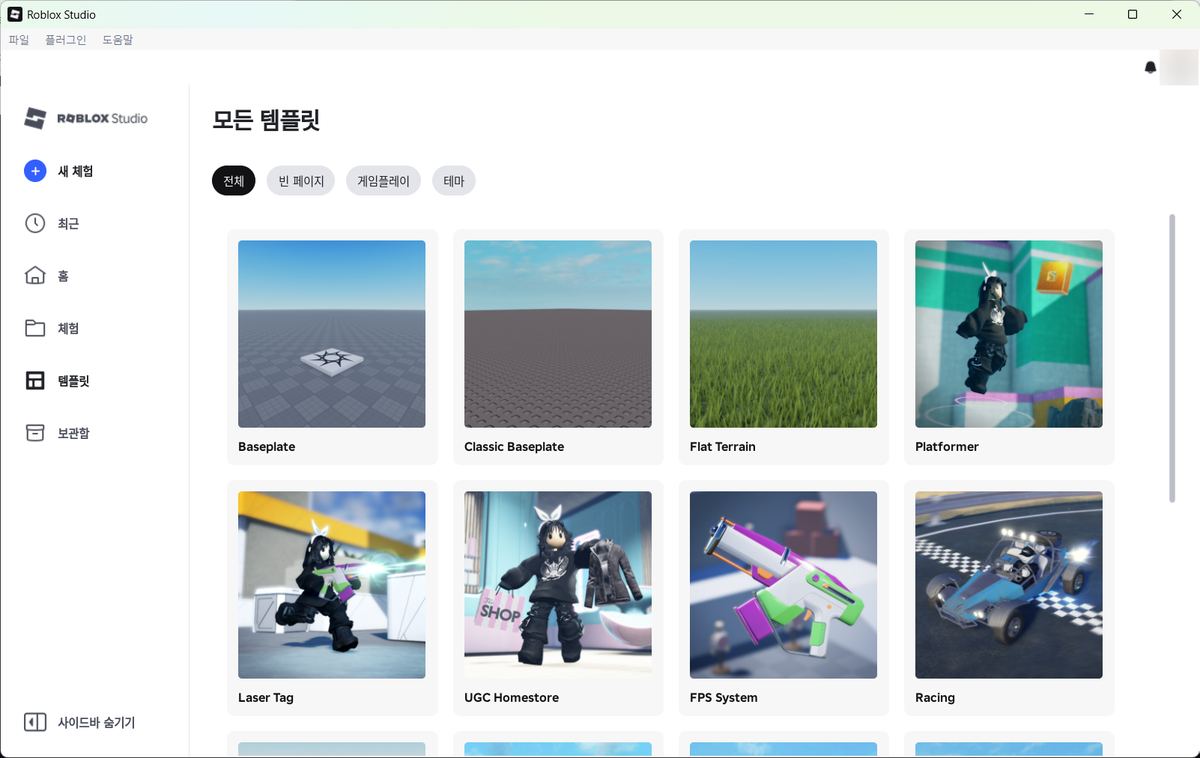This screenshot has height=758, width=1200.
Task: Click the Baseplate name text
Action: (x=267, y=447)
